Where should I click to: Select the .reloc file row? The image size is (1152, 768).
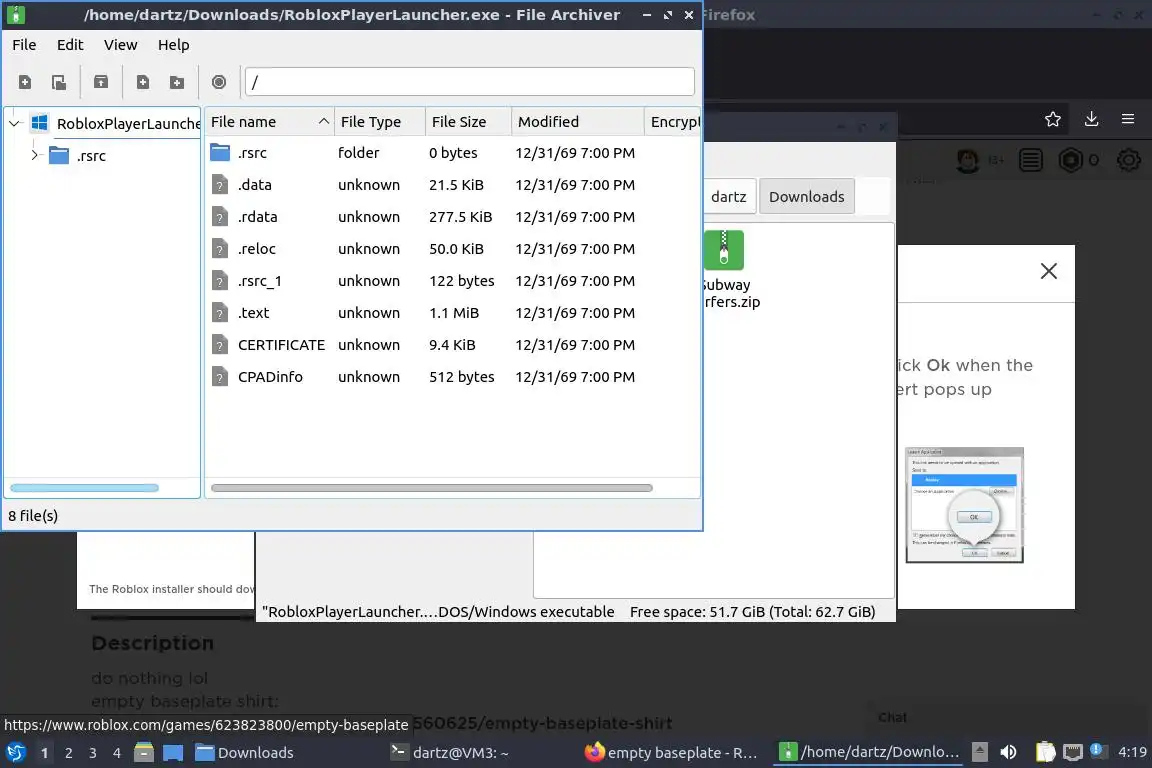click(452, 249)
